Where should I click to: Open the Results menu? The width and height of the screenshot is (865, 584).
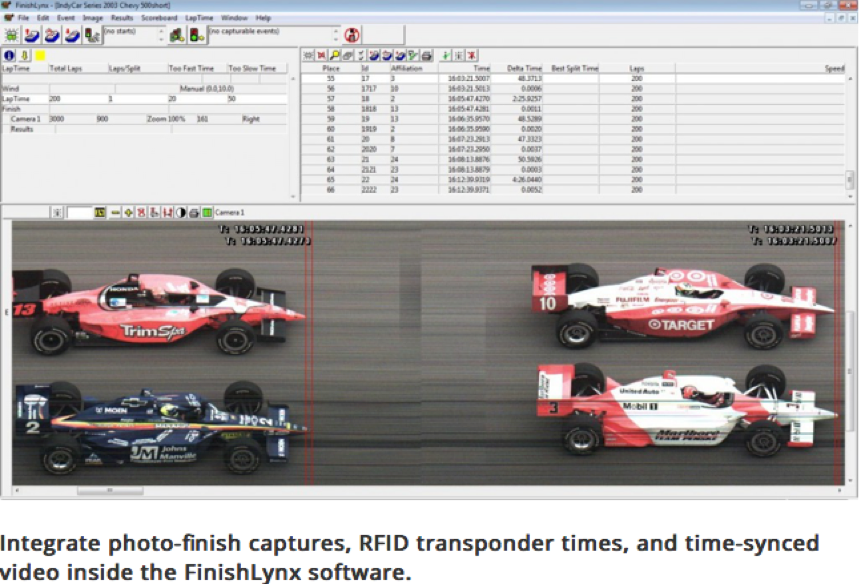122,18
